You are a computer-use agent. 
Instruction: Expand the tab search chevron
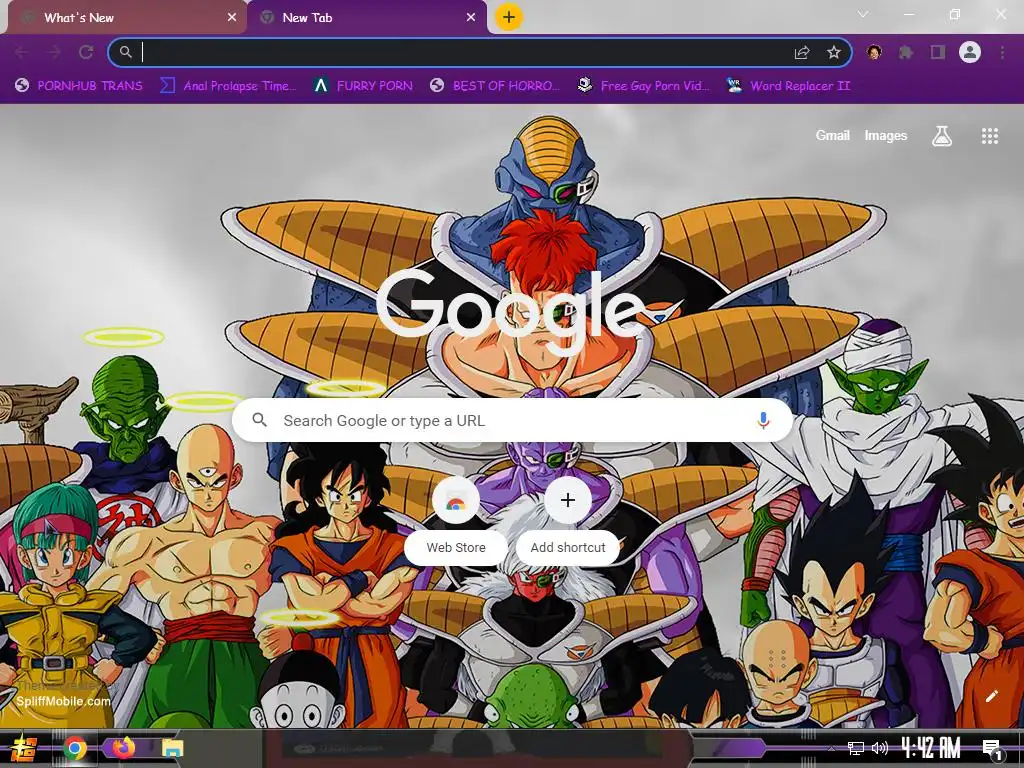click(863, 14)
